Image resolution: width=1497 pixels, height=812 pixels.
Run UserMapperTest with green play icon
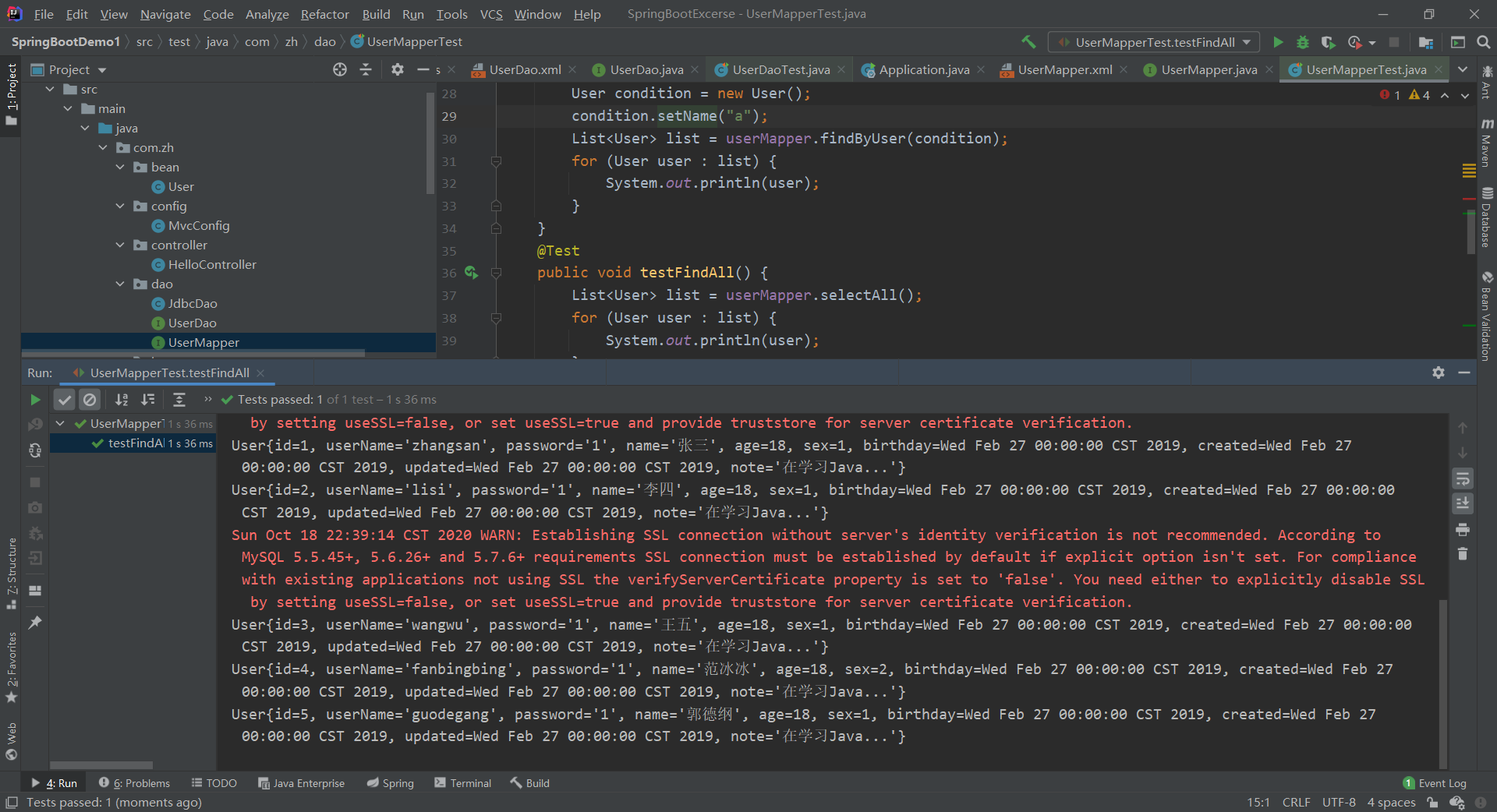click(1278, 42)
